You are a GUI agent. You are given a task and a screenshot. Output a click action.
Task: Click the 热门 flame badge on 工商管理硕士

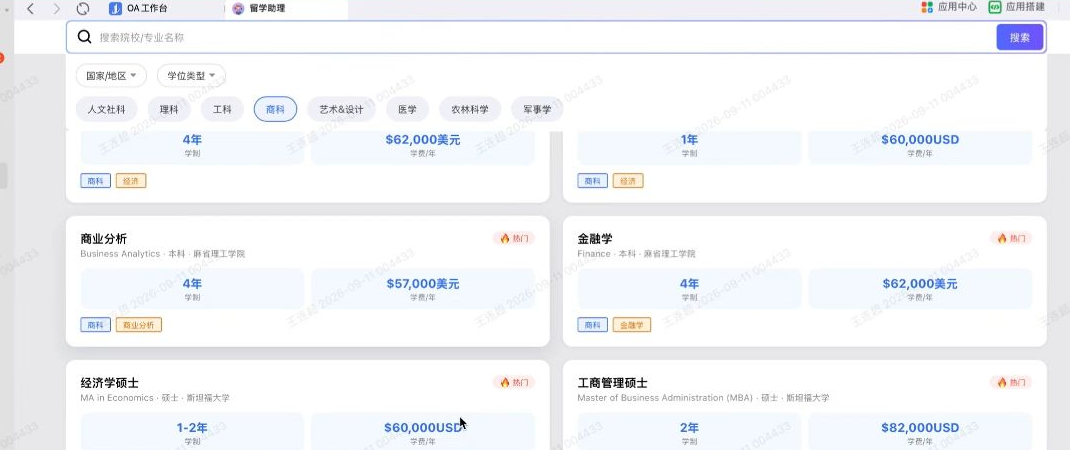1011,382
